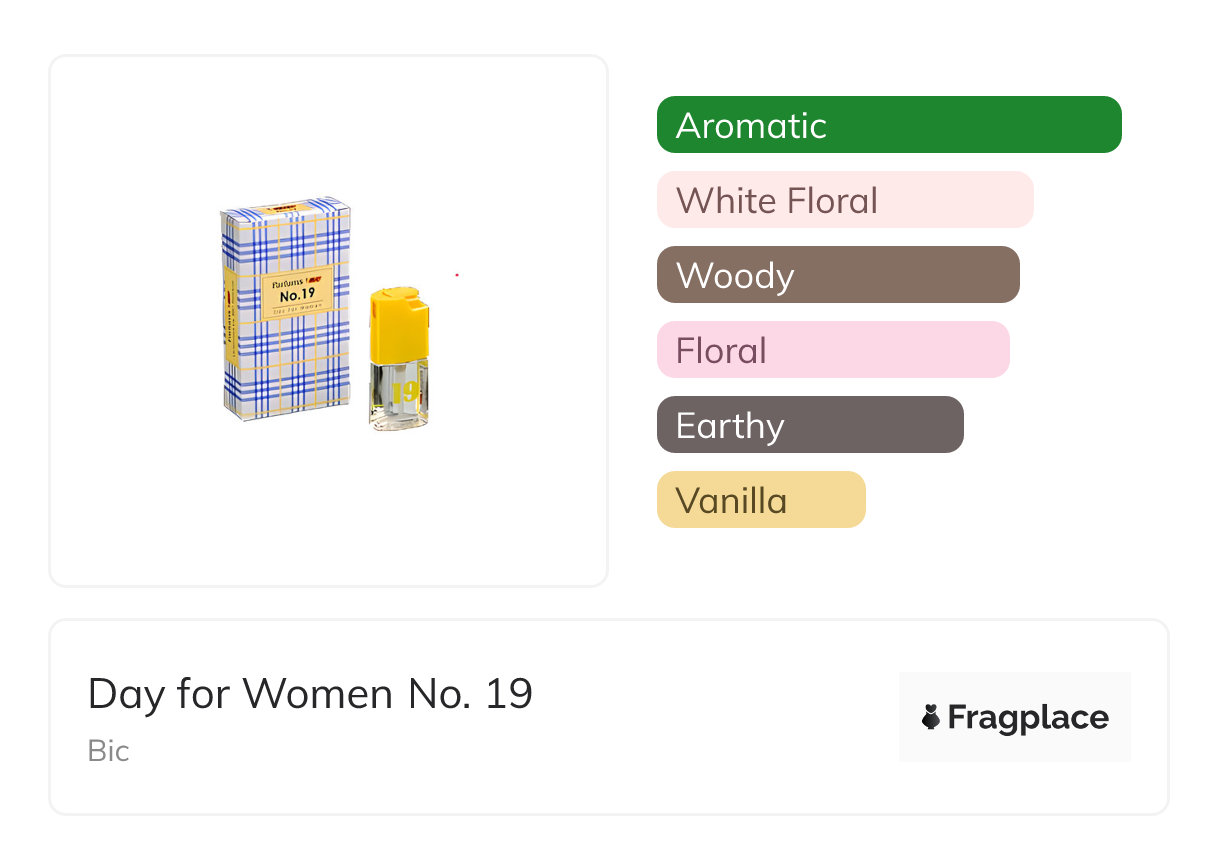
Task: Click the Earthy label text
Action: pyautogui.click(x=729, y=426)
